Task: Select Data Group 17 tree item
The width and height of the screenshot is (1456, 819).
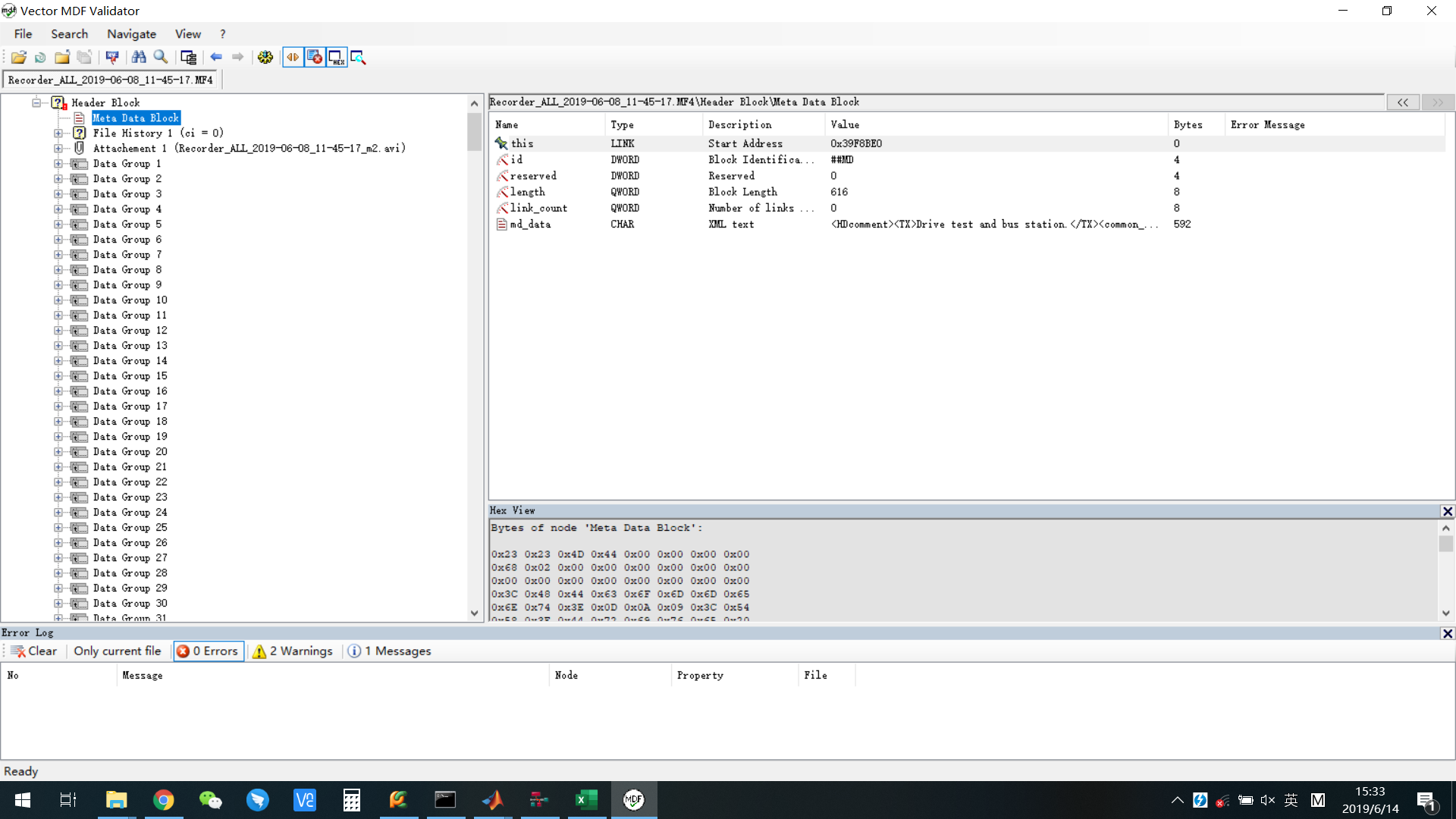Action: (x=130, y=406)
